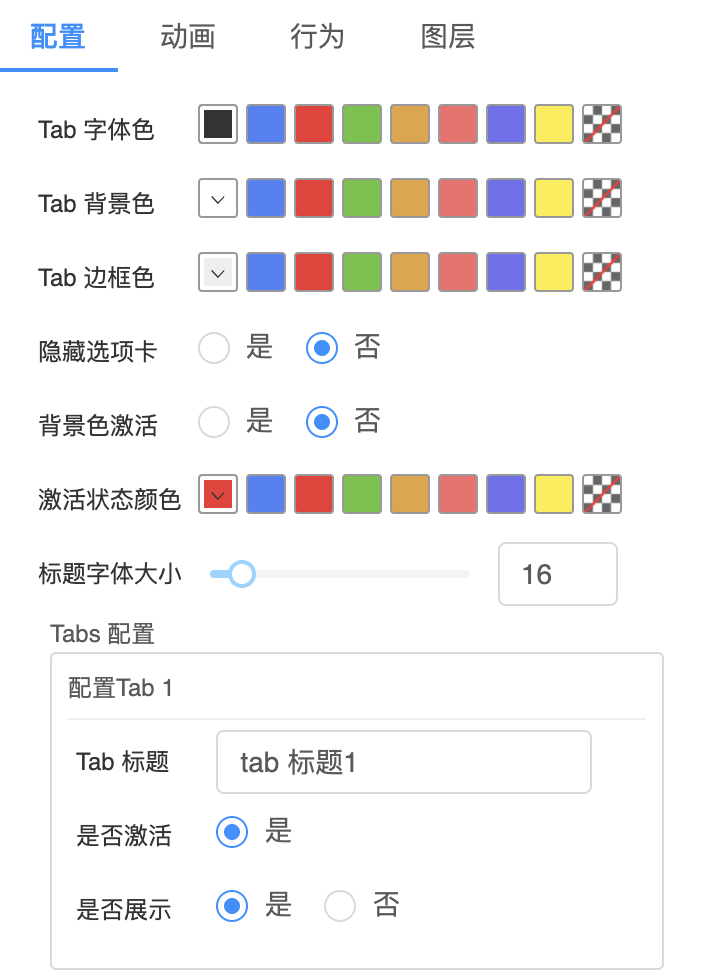706x978 pixels.
Task: Click the Tab 标题 text input
Action: [x=403, y=762]
